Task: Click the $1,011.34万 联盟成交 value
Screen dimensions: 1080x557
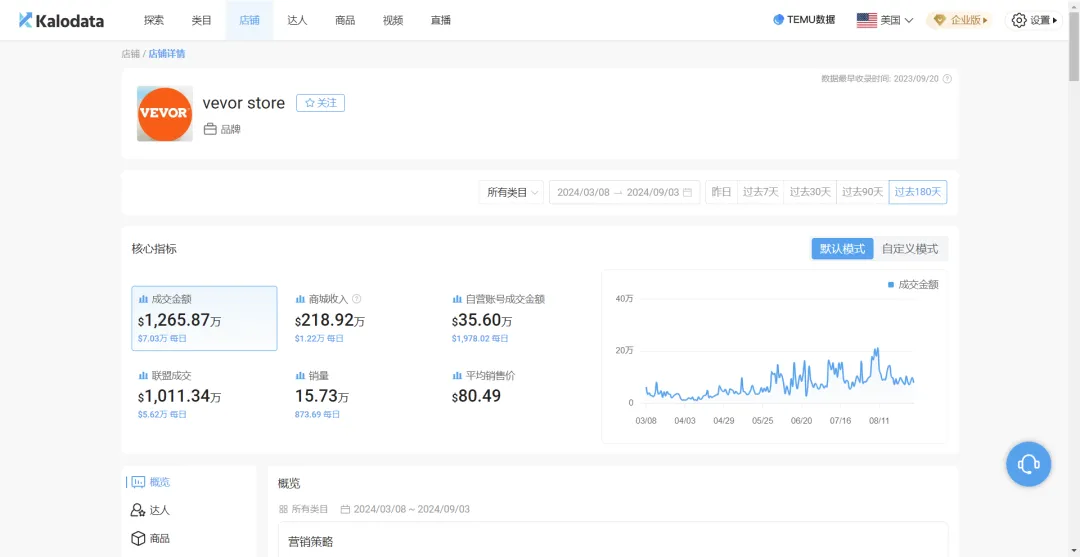Action: pos(180,397)
